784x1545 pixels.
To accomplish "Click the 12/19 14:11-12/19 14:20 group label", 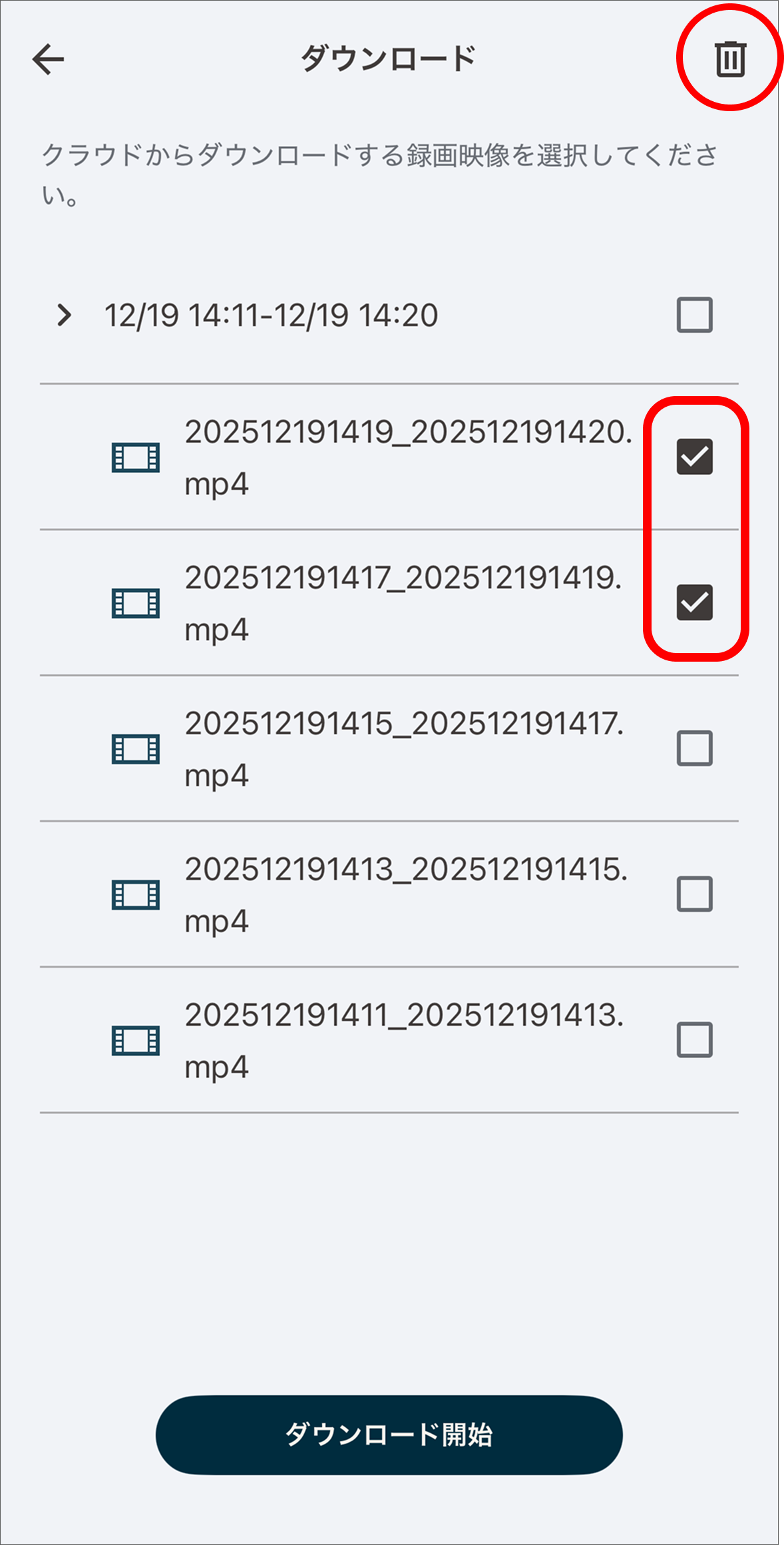I will (272, 316).
